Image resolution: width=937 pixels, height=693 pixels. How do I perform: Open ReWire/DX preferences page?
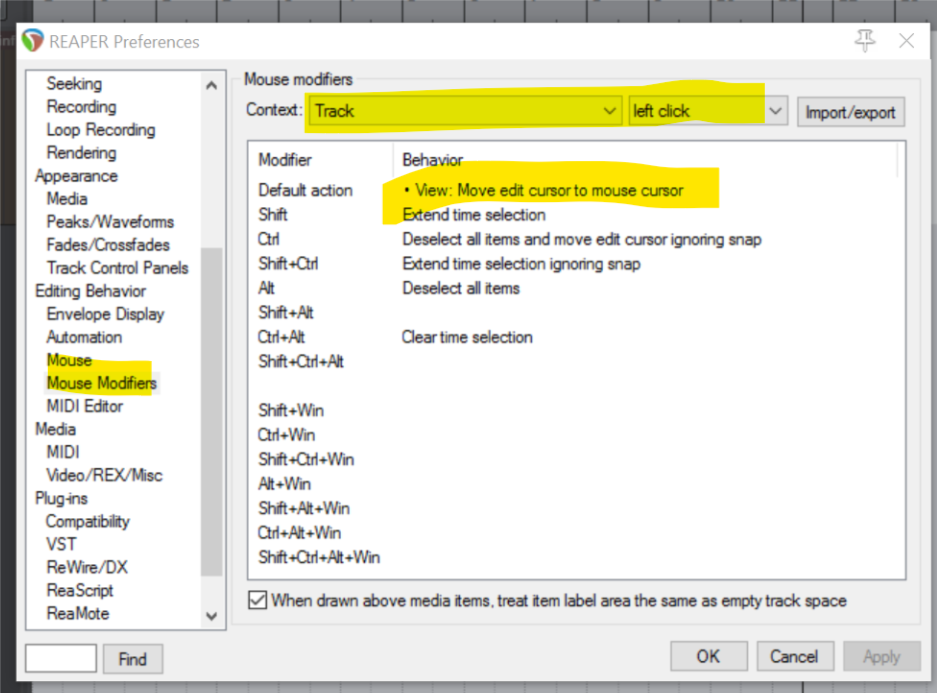87,567
